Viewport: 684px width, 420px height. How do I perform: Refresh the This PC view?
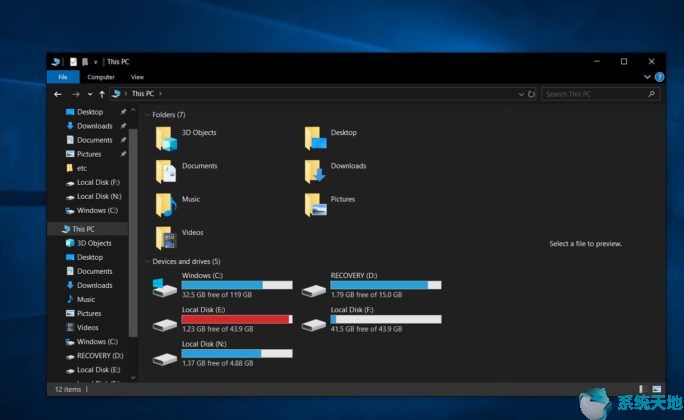click(x=531, y=94)
